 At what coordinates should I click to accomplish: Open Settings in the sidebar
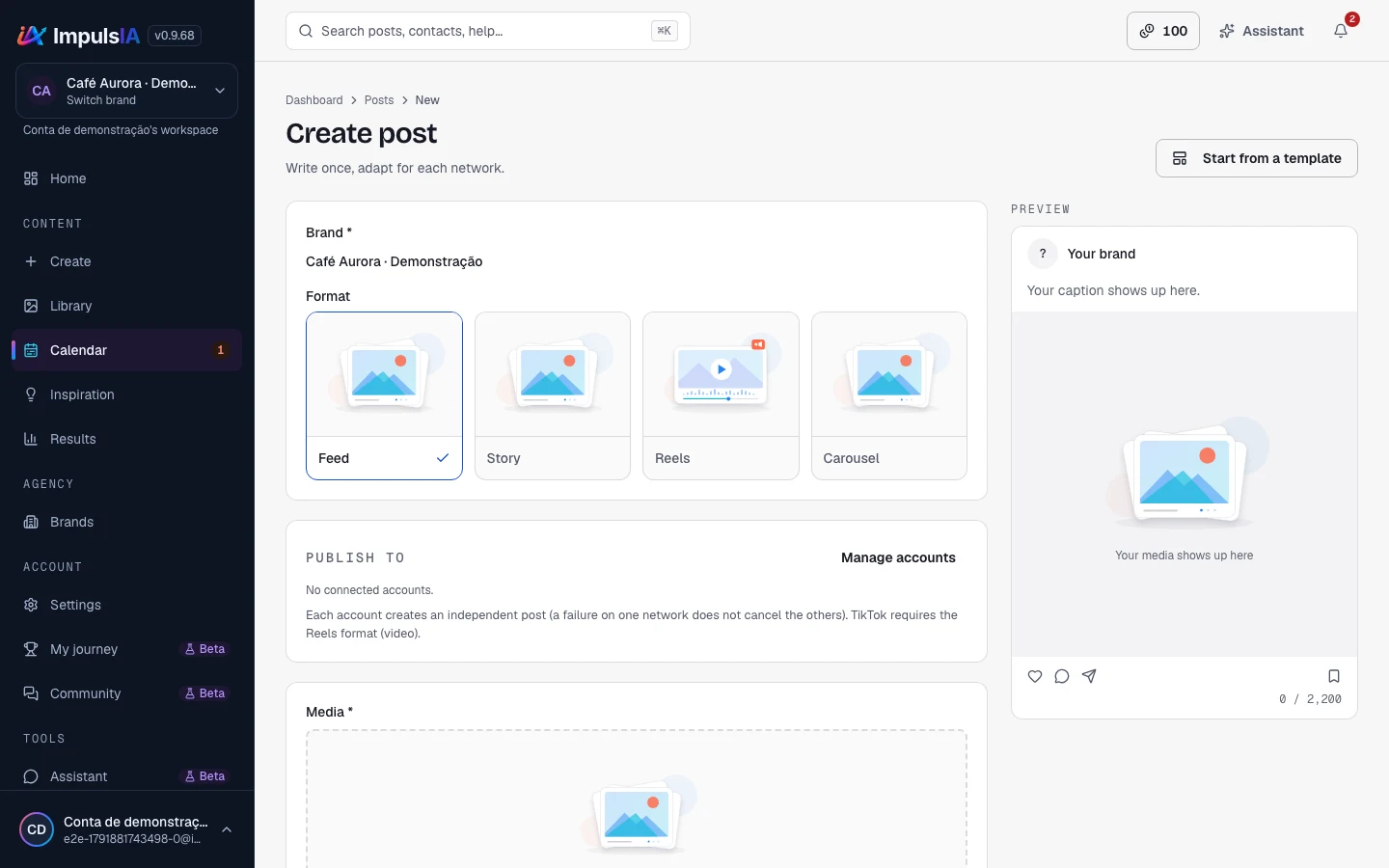[x=126, y=605]
